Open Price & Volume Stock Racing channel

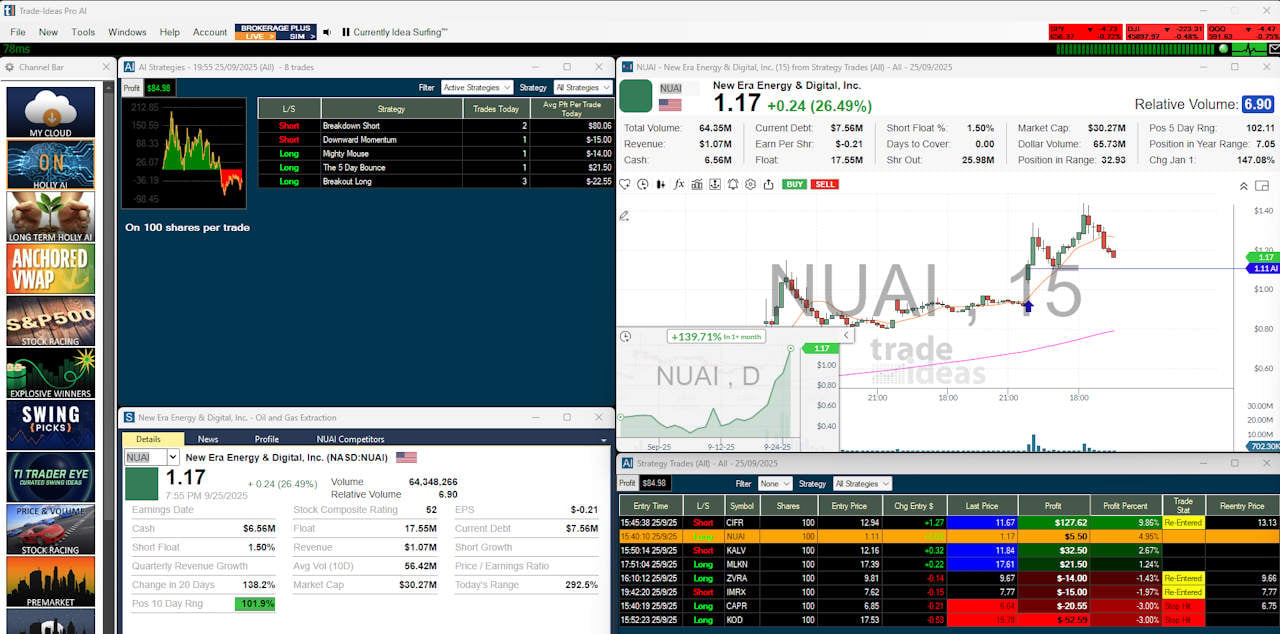[51, 529]
